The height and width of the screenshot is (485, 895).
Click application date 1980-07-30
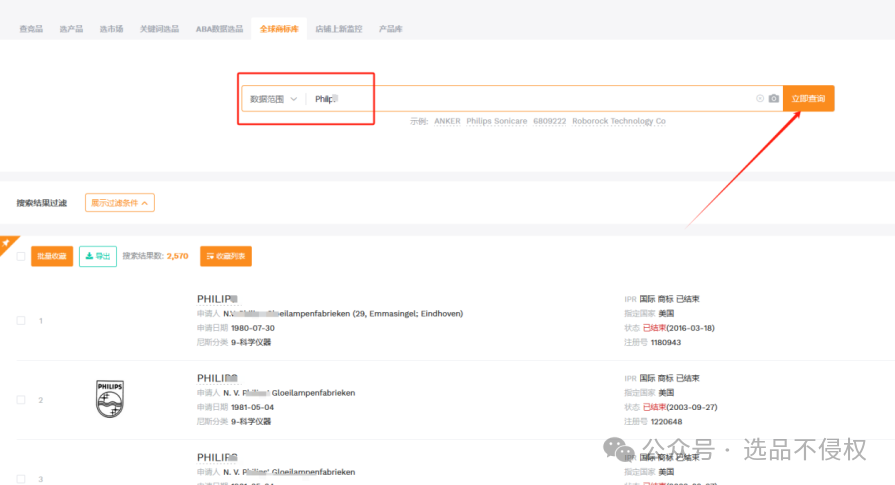(253, 328)
